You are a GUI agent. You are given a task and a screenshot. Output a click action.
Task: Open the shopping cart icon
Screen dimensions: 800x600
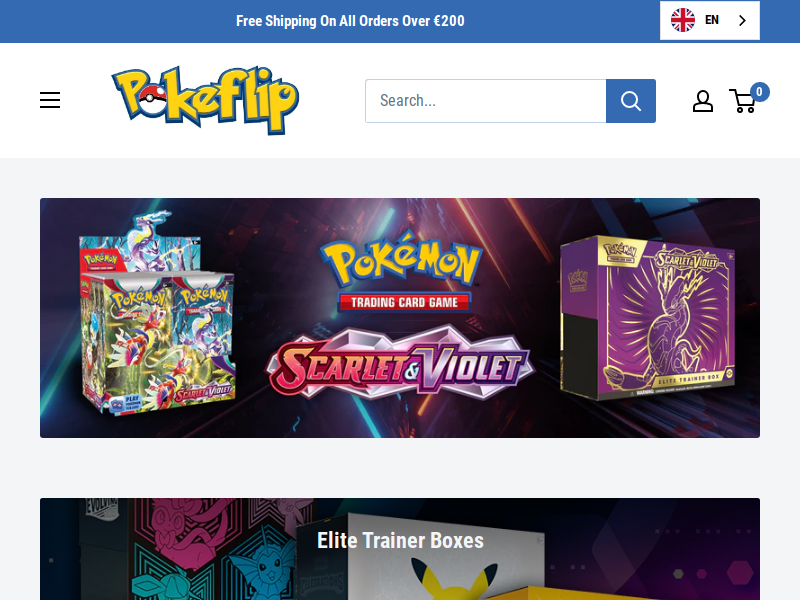tap(743, 101)
